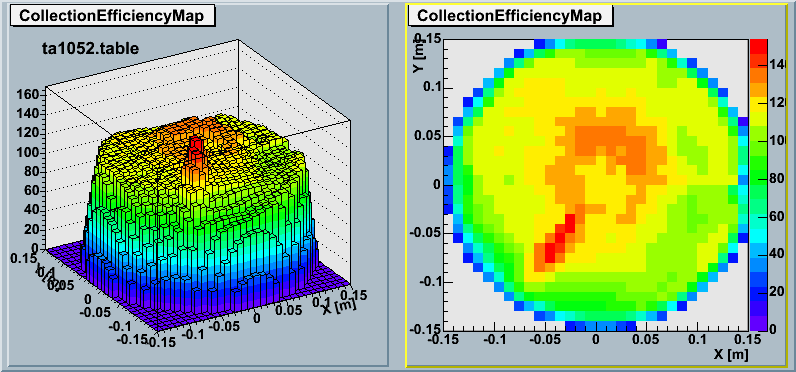Viewport: 796px width, 372px height.
Task: Click the X [m] title on 3D plot
Action: 338,305
